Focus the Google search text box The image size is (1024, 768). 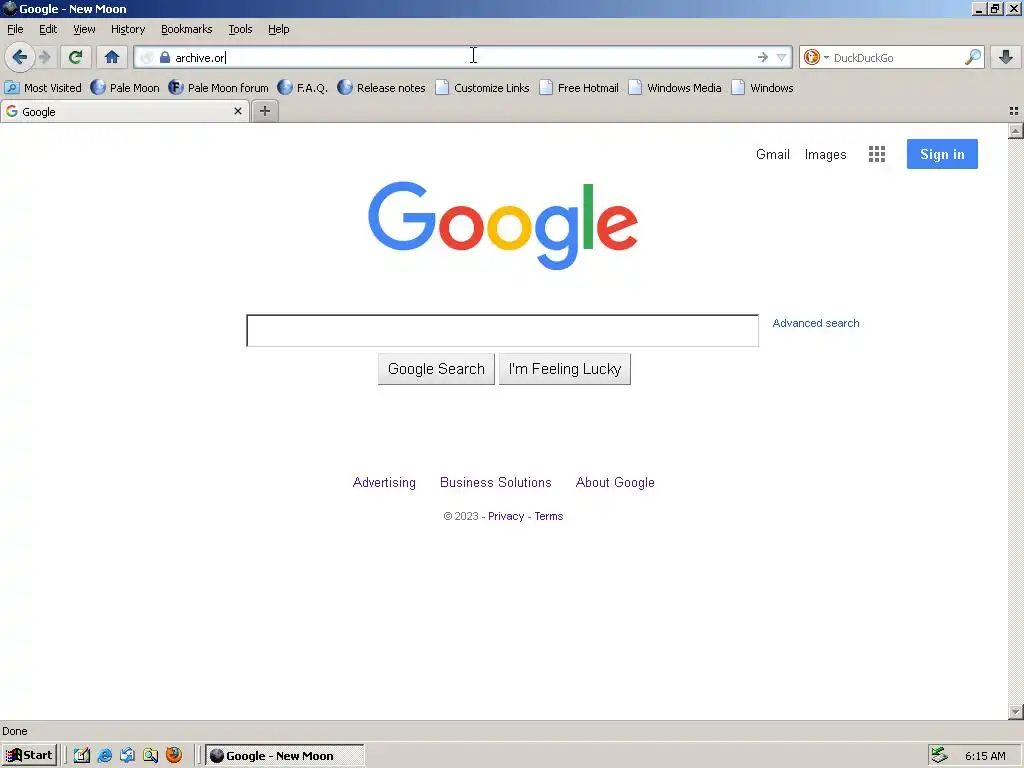tap(502, 330)
